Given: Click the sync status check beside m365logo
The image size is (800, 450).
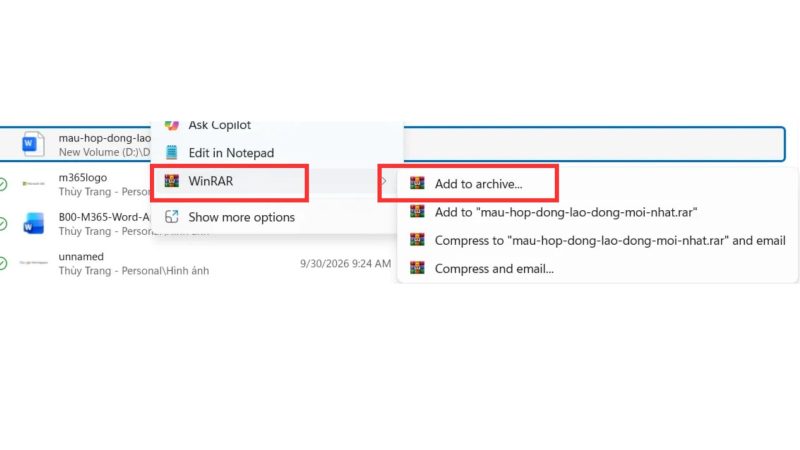Looking at the screenshot, I should coord(3,184).
